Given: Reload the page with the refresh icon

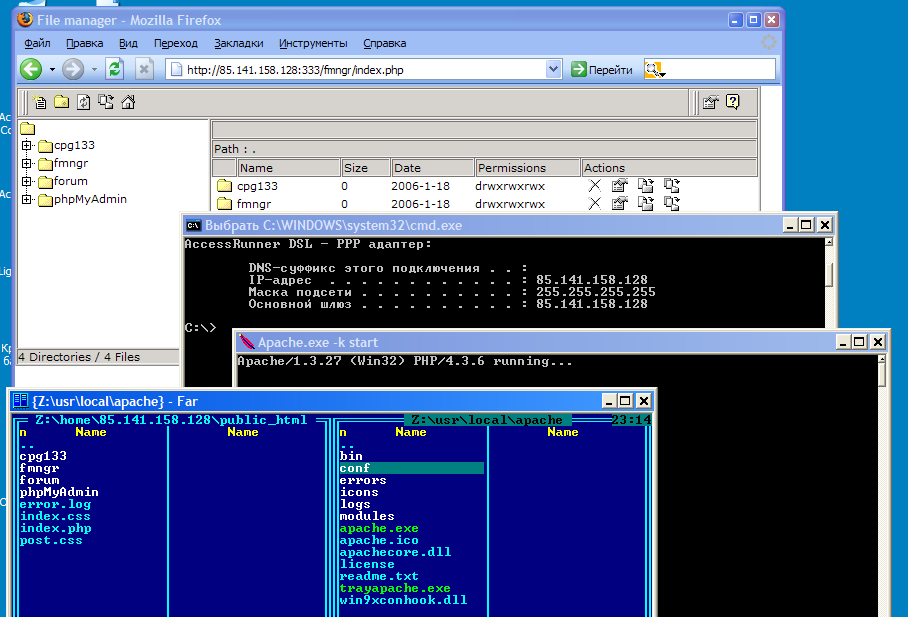Looking at the screenshot, I should coord(115,69).
